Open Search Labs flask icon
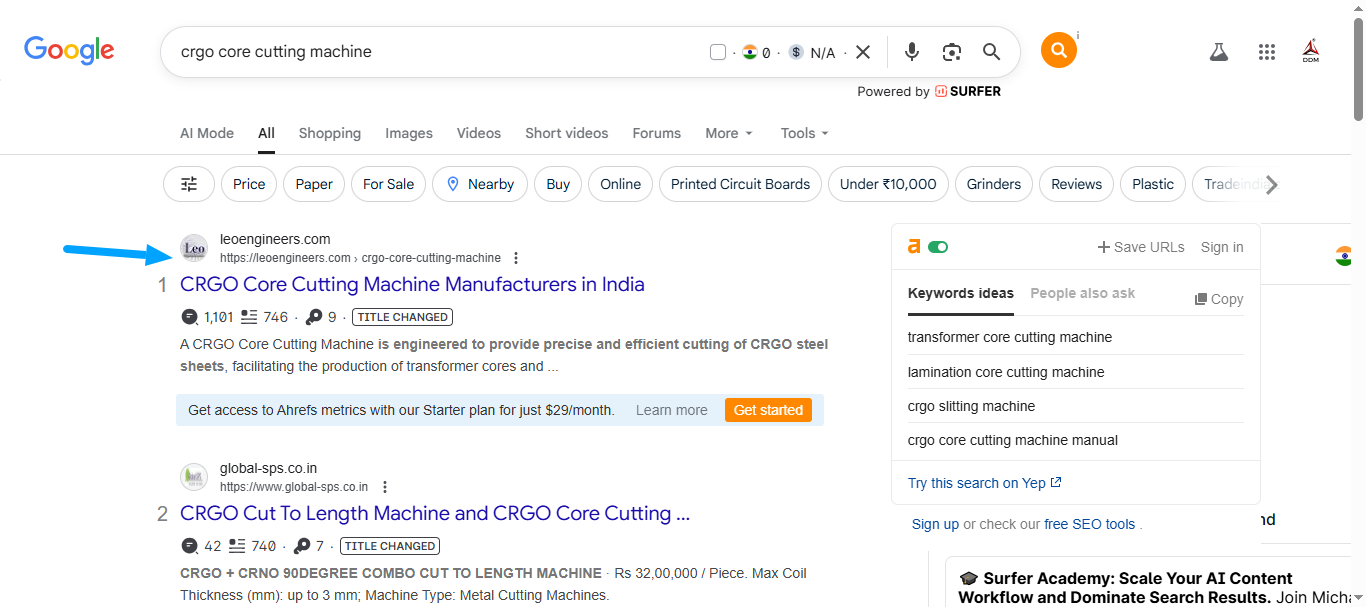 pyautogui.click(x=1218, y=52)
